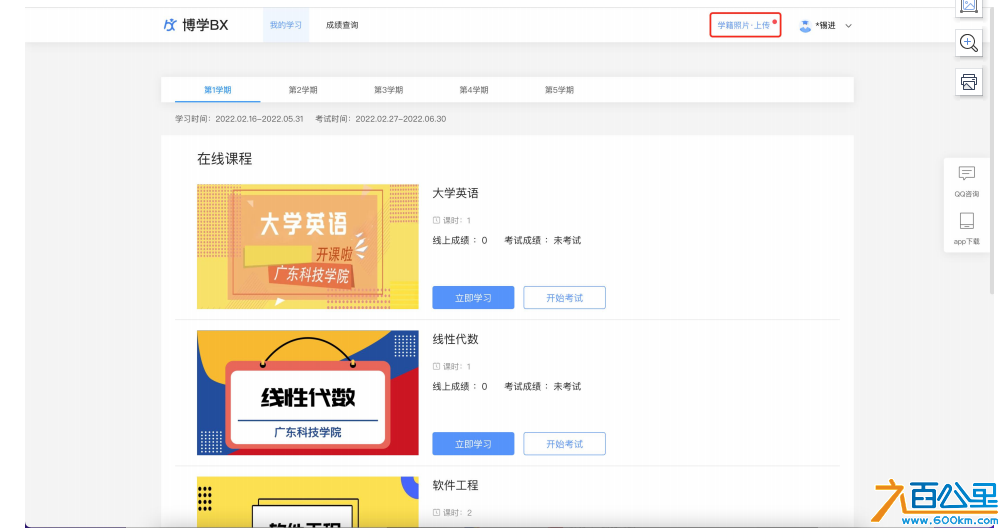Open the QQ咨询 chat icon

967,173
